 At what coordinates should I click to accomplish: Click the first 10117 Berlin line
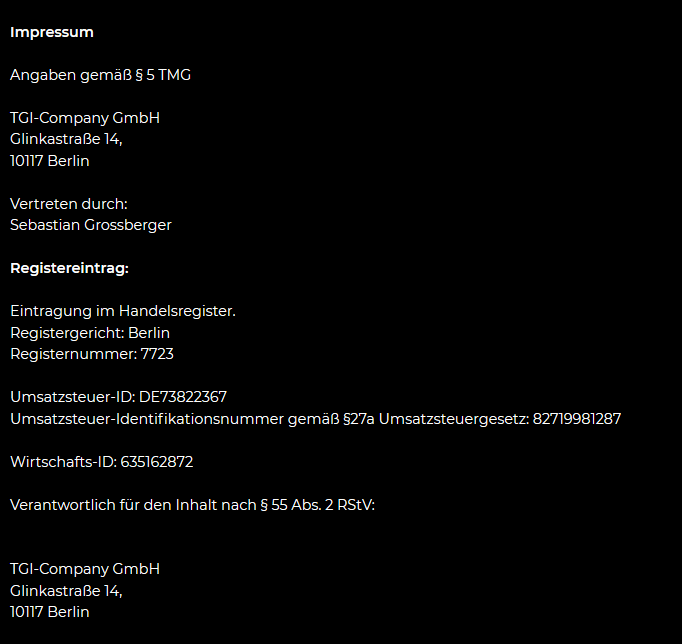tap(50, 161)
